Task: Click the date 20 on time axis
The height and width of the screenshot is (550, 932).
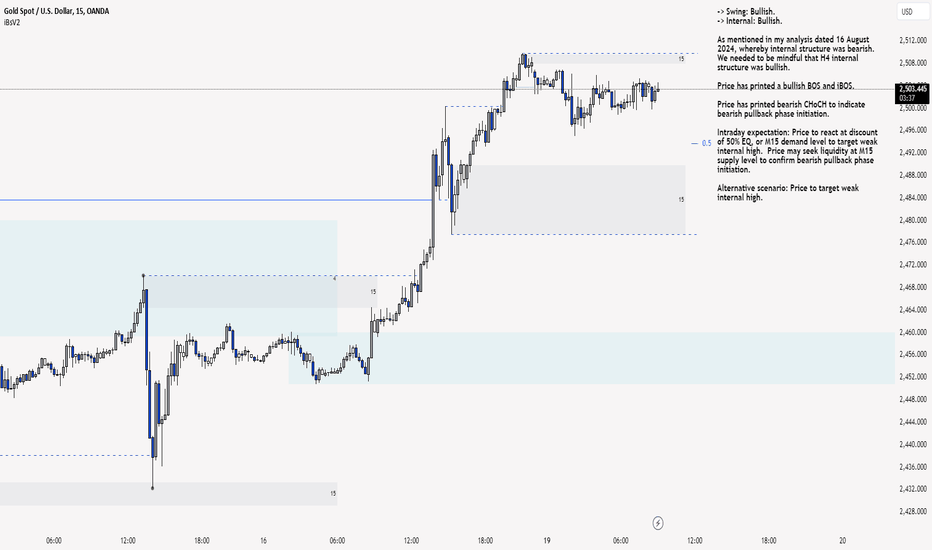Action: [842, 540]
